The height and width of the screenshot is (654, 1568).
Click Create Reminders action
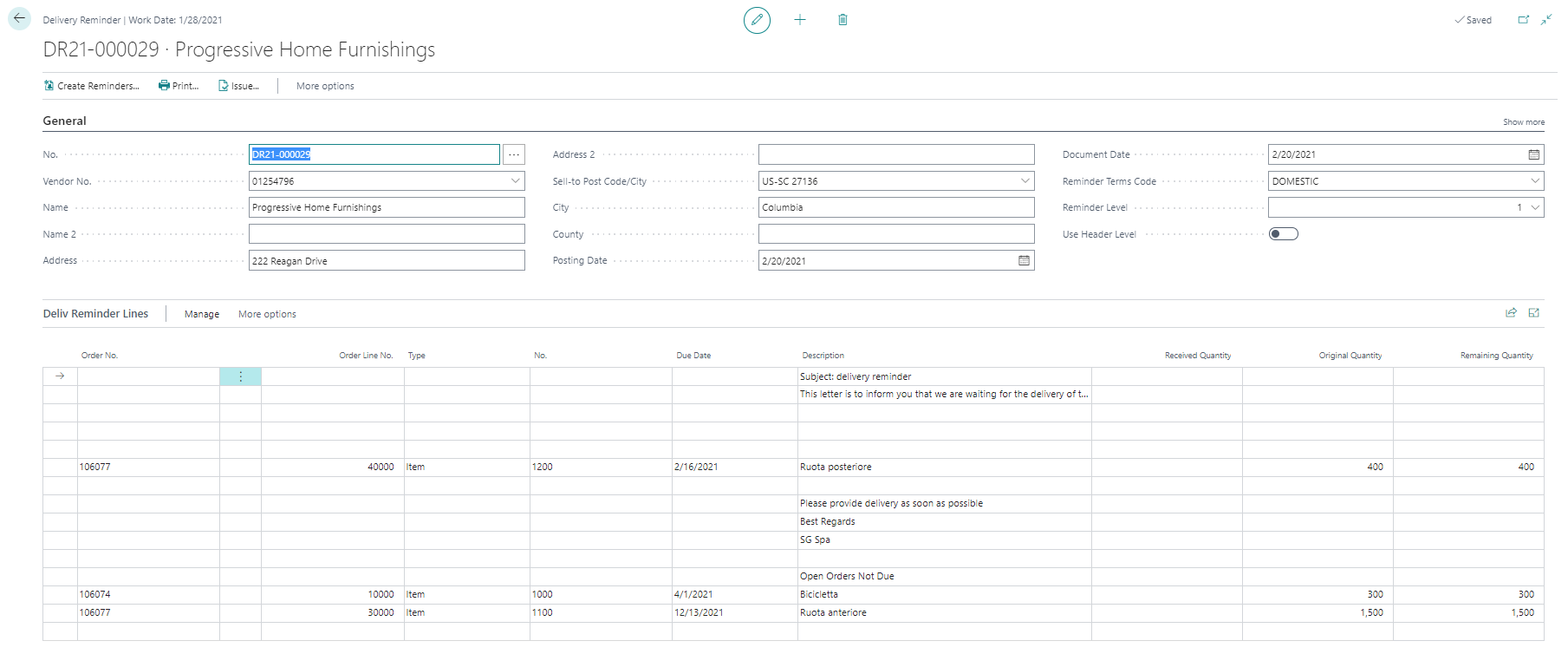91,87
